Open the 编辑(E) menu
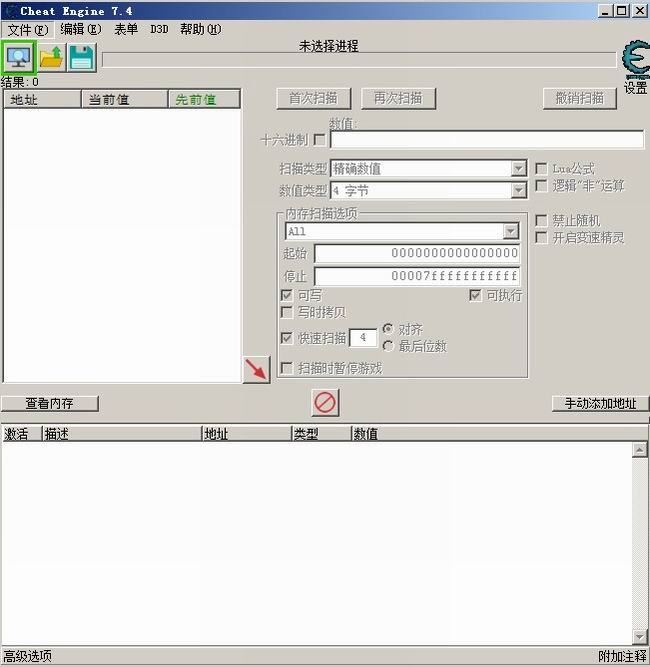 [x=81, y=29]
